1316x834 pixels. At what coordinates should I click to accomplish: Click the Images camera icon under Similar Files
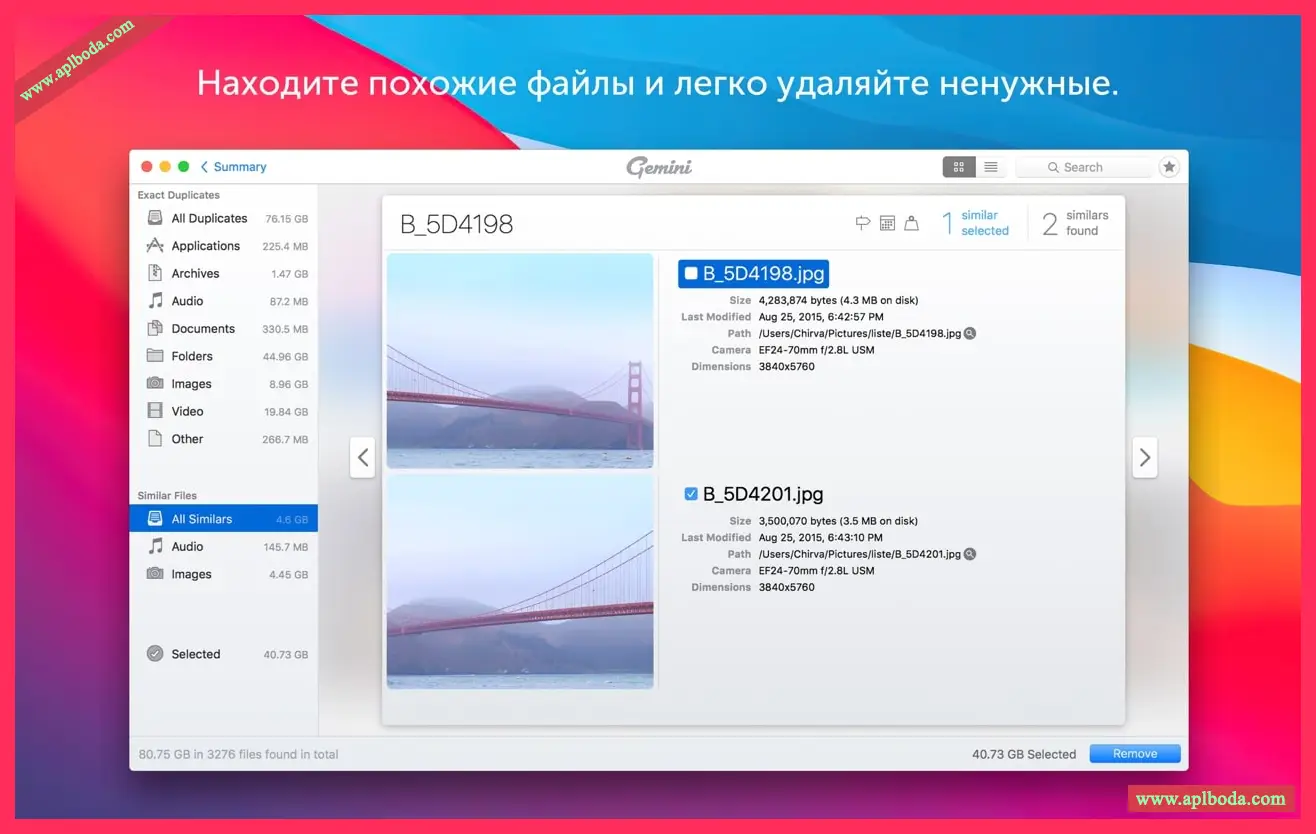click(155, 574)
